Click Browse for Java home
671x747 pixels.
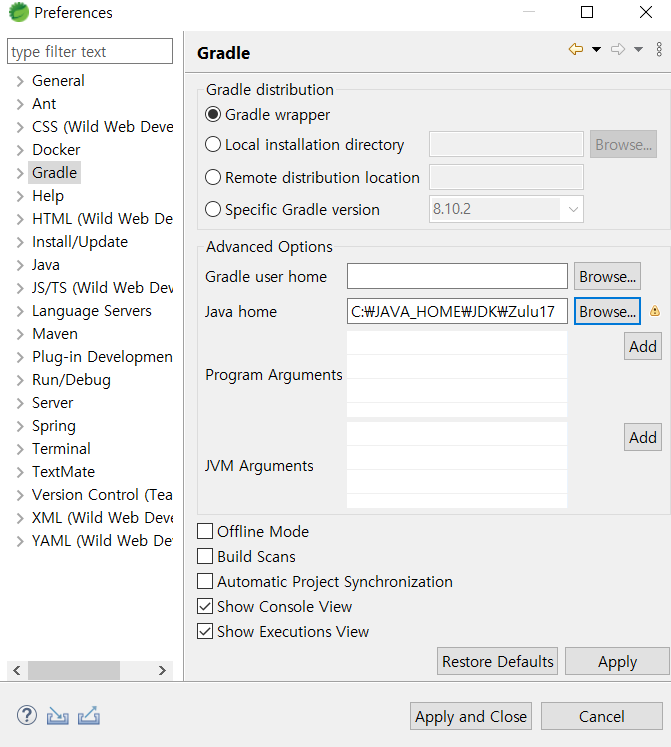[x=607, y=311]
